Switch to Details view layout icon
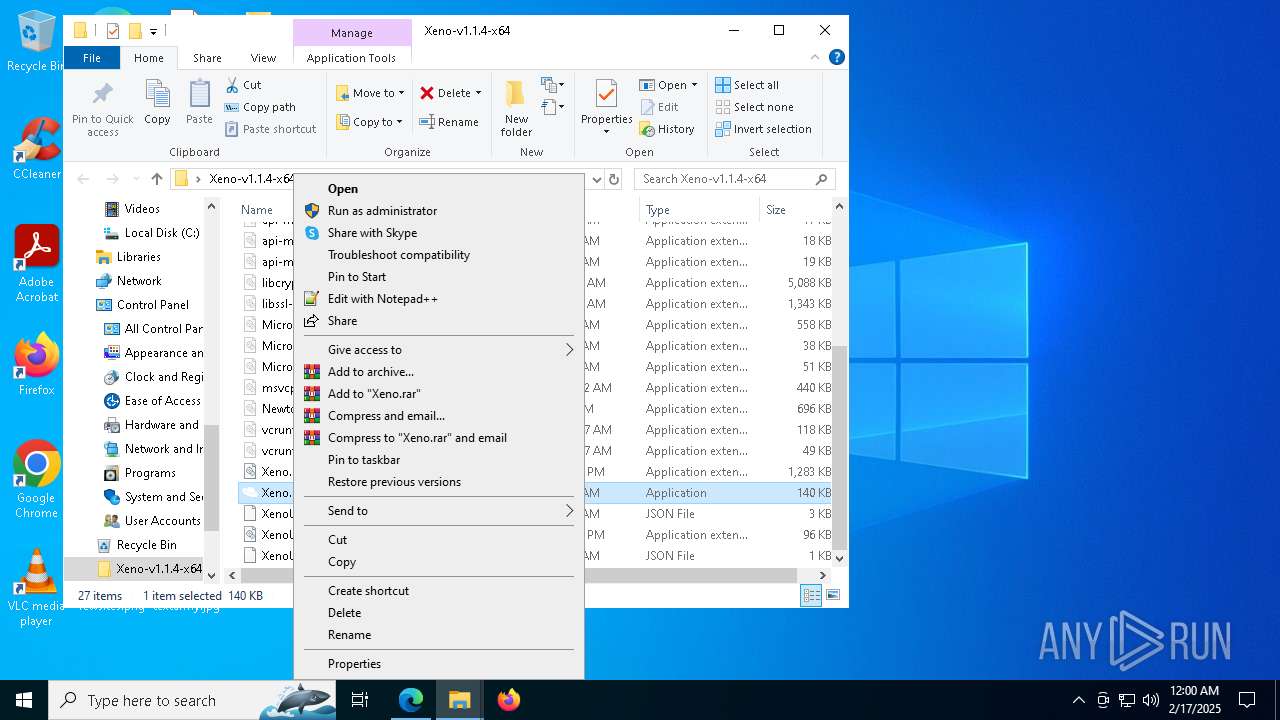Image resolution: width=1280 pixels, height=720 pixels. click(811, 595)
